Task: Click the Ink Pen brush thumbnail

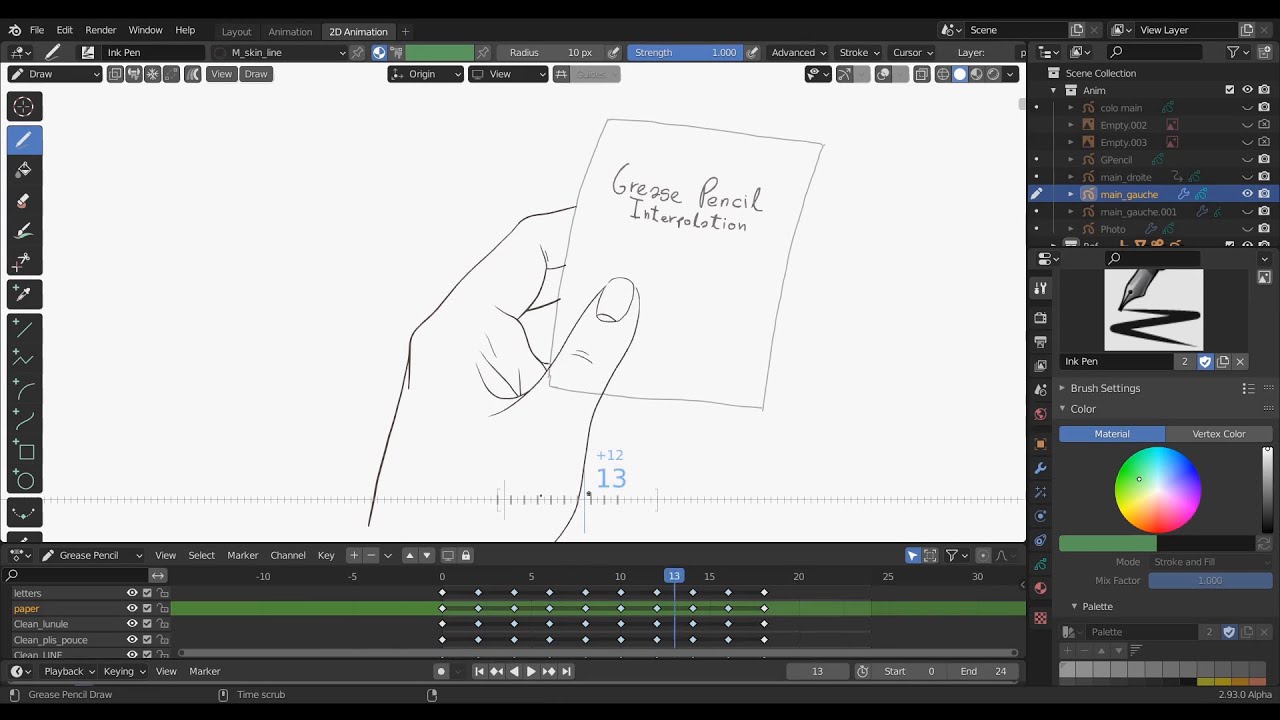Action: click(x=1153, y=309)
